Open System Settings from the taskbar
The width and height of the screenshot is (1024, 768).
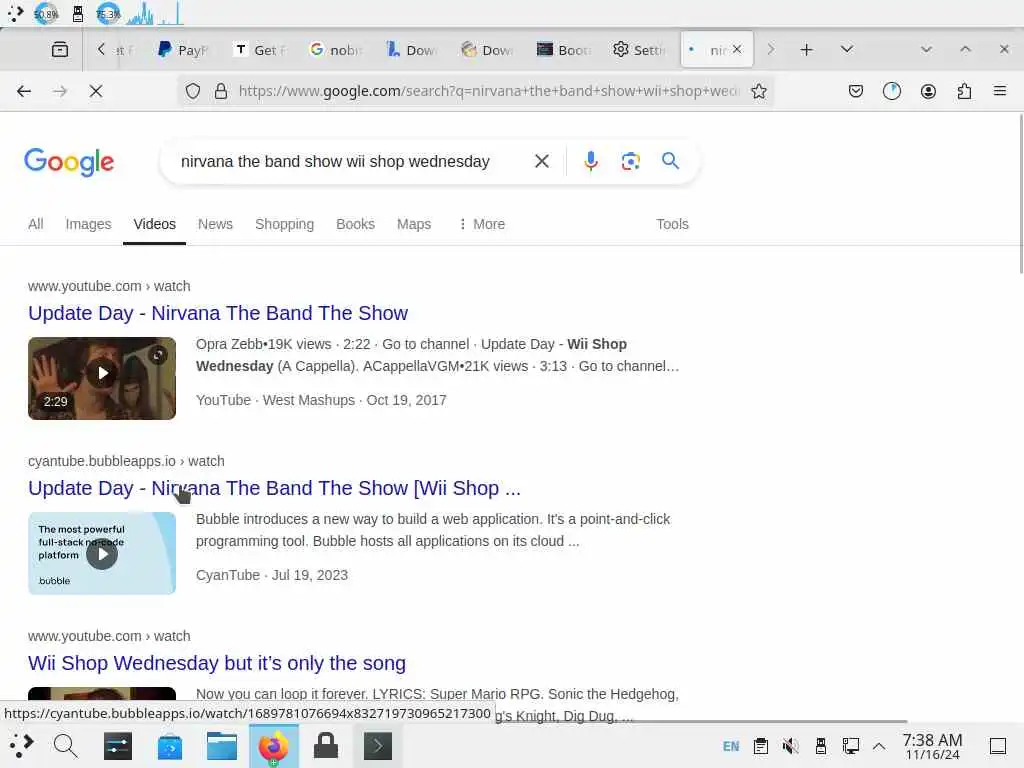tap(118, 746)
